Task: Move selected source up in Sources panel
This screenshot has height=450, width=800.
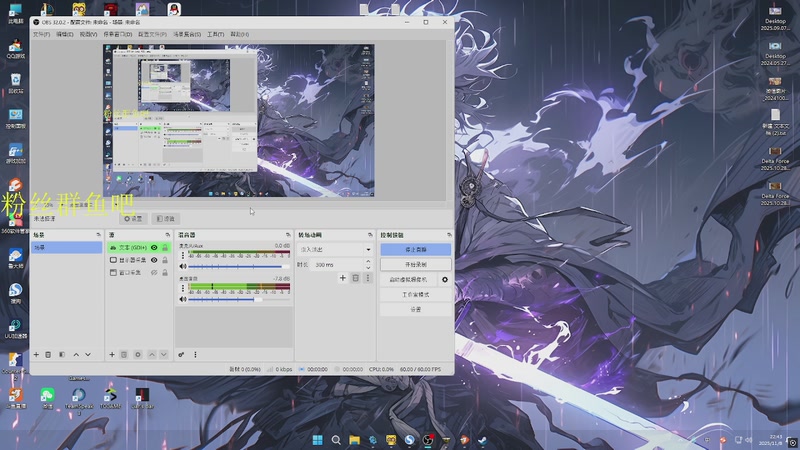Action: point(152,355)
